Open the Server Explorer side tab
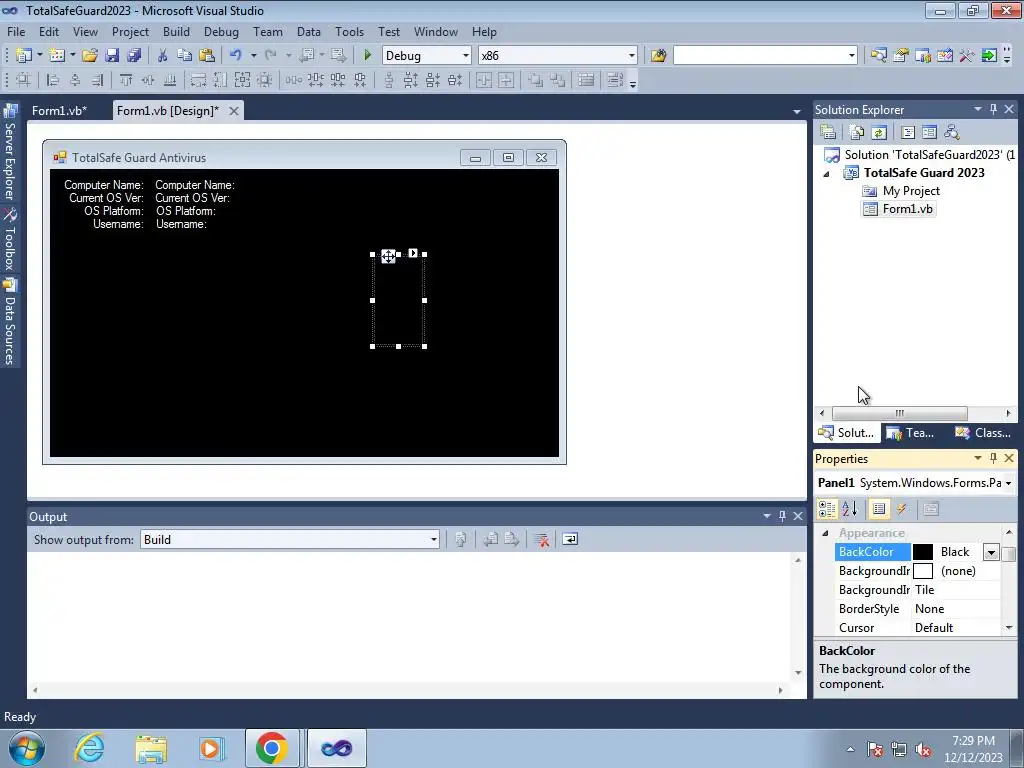 [x=10, y=152]
